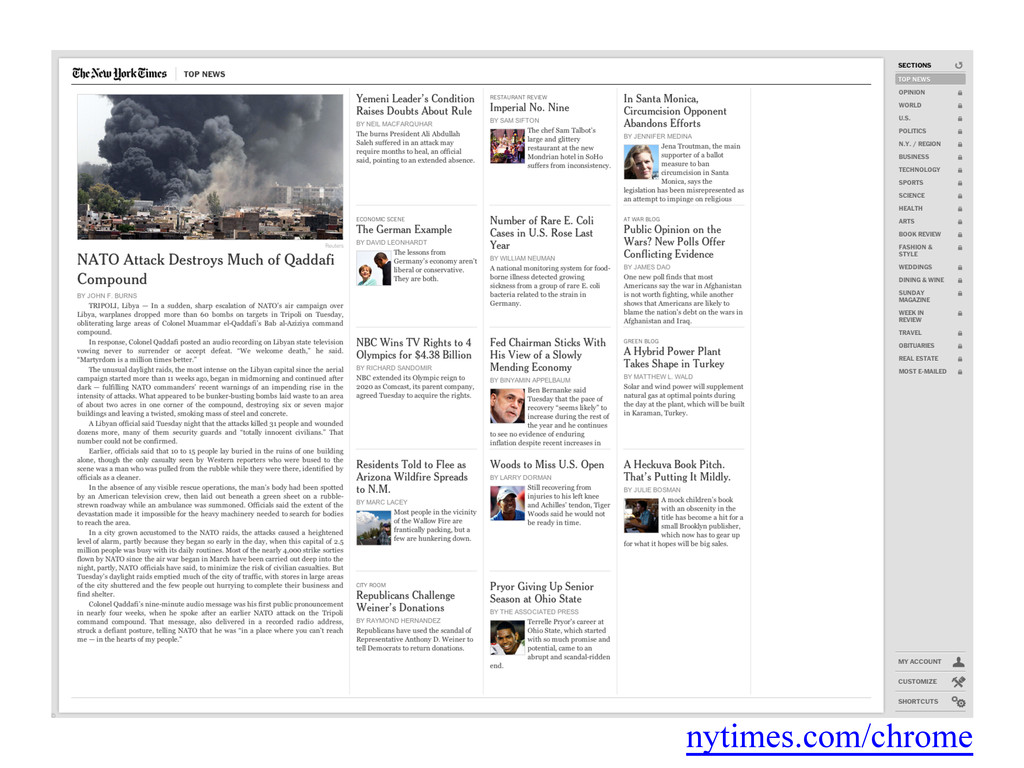The image size is (1024, 768).
Task: Click the lock icon next to Real Estate
Action: (960, 359)
